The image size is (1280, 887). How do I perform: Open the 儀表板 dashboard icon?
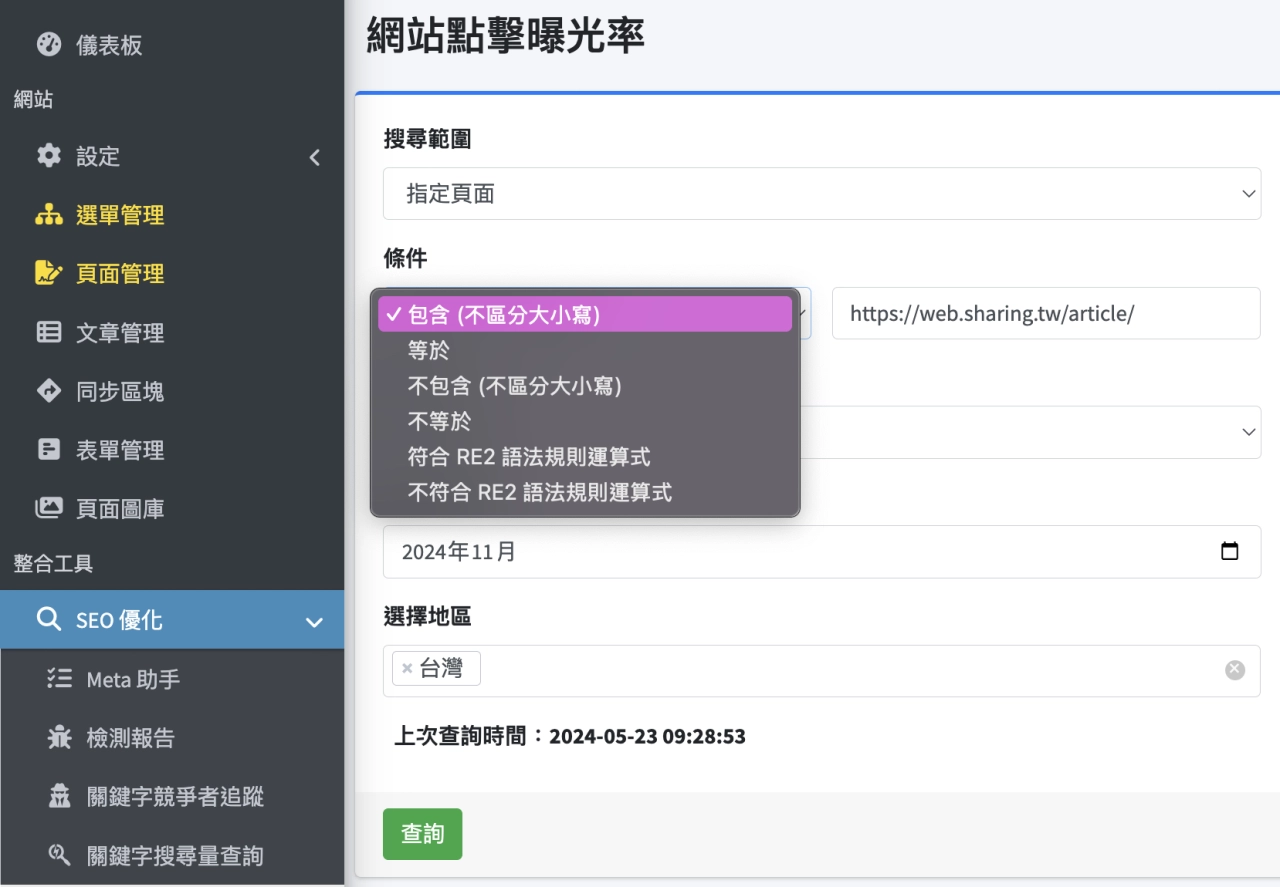48,45
